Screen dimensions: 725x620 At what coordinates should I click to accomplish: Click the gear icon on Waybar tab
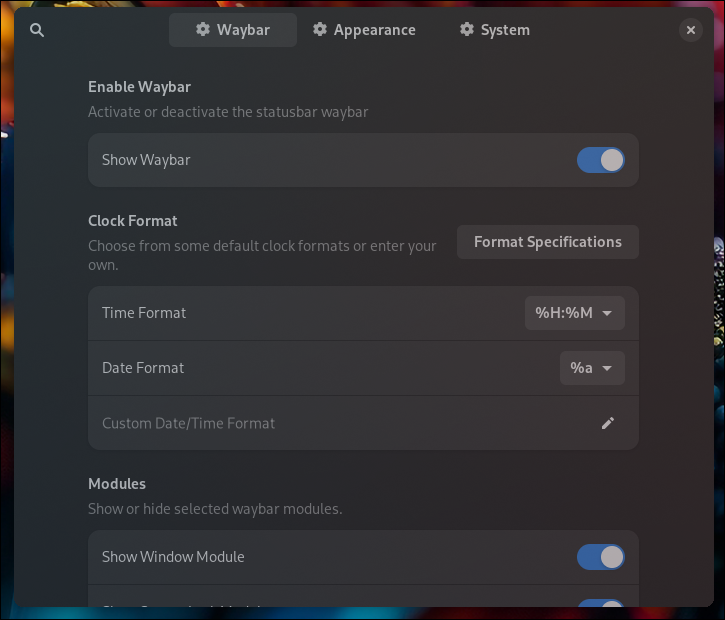202,30
